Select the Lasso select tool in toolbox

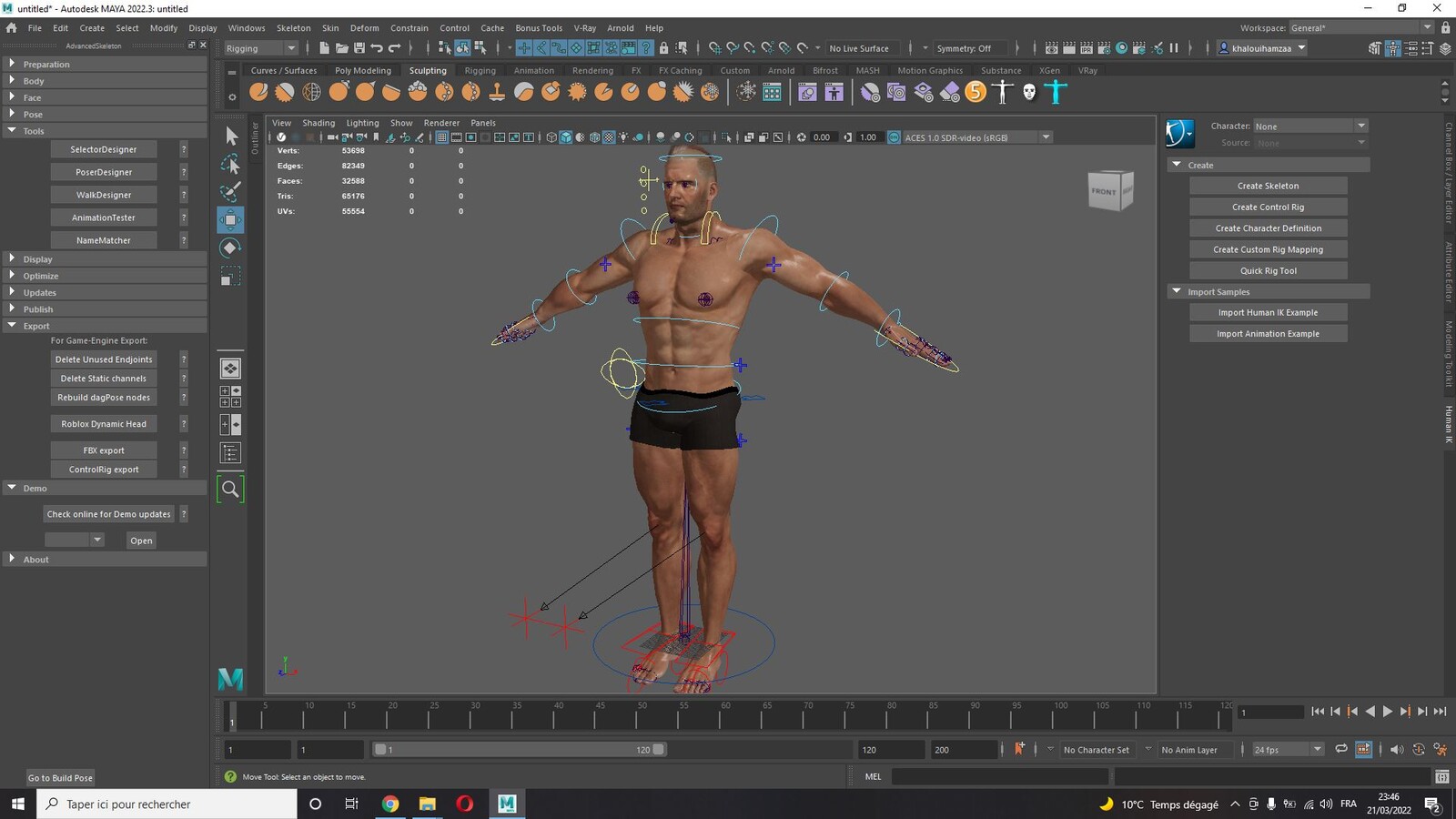230,164
